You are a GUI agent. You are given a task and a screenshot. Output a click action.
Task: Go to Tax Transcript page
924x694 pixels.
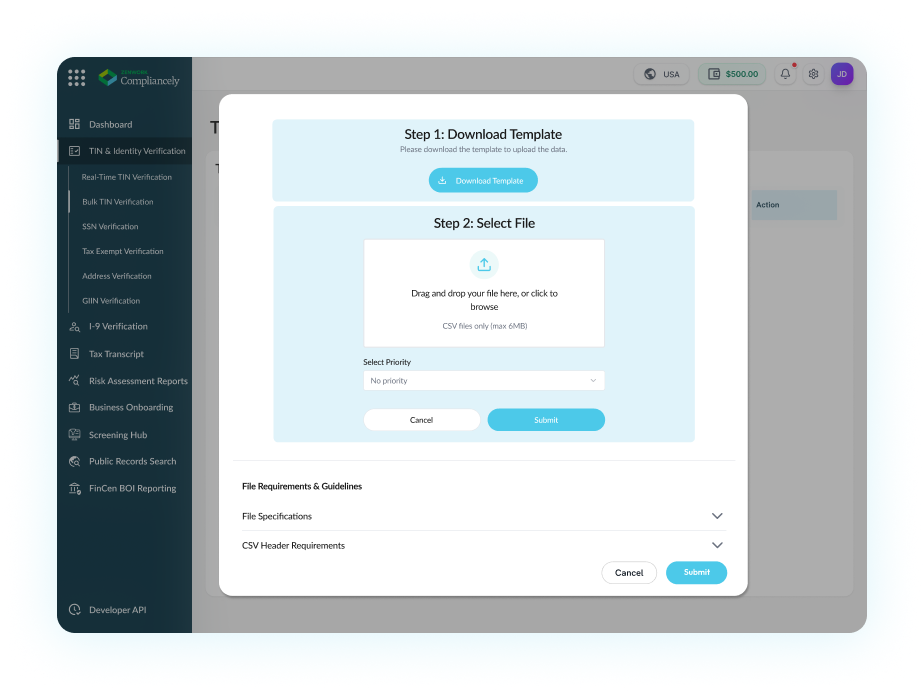[x=116, y=354]
